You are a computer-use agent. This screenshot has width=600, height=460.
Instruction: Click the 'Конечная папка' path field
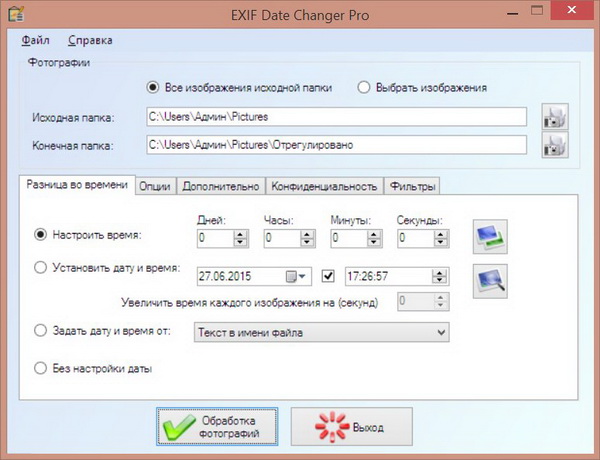(x=336, y=145)
